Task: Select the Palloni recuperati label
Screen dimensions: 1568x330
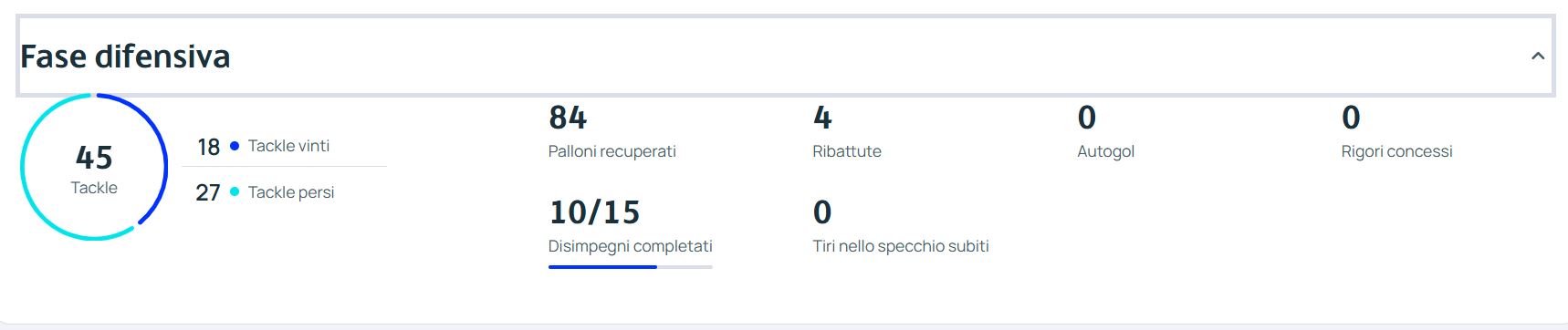Action: (x=612, y=151)
